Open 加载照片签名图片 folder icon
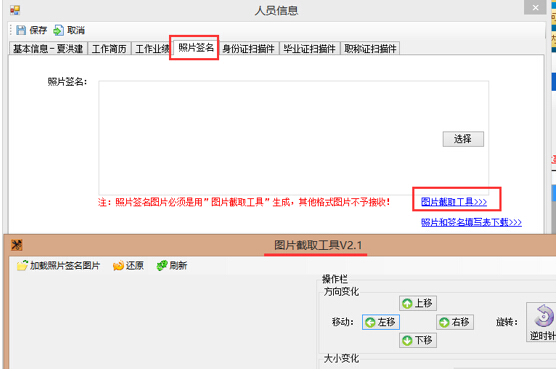Screen dimensions: 557x371 pos(22,265)
